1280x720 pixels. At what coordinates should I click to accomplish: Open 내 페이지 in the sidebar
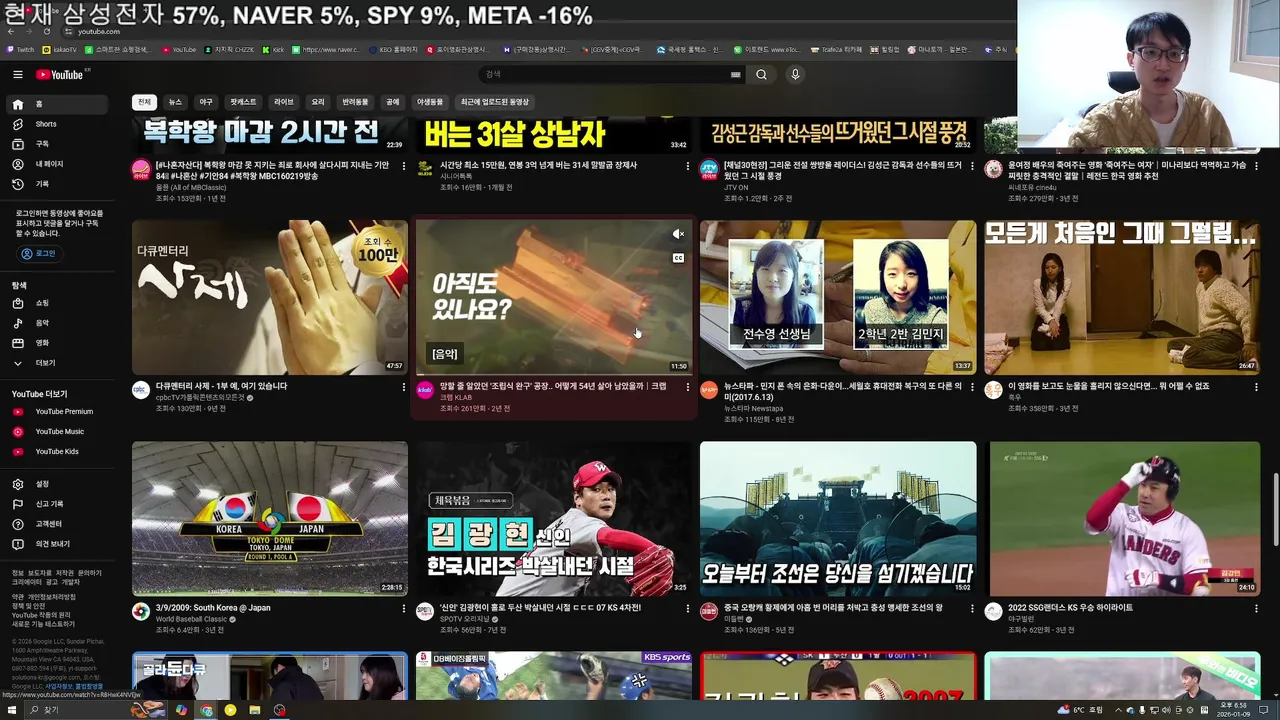[56, 164]
